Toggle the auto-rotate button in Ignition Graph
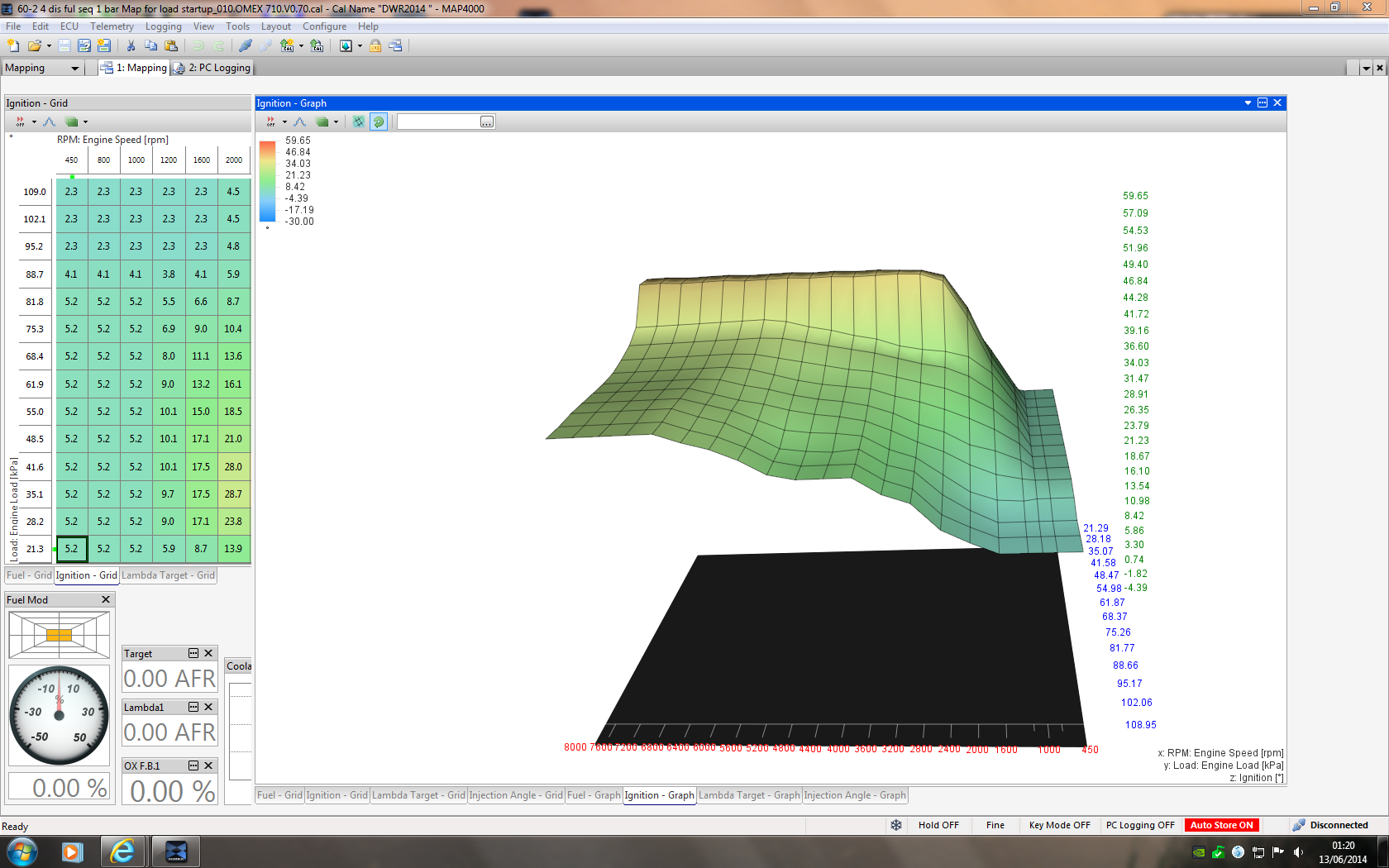Screen dimensions: 1389x868 (x=379, y=122)
